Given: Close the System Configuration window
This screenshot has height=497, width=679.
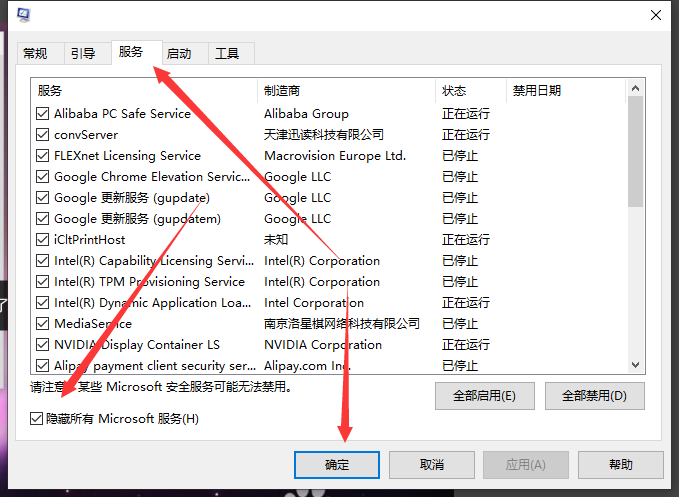Looking at the screenshot, I should coord(654,14).
